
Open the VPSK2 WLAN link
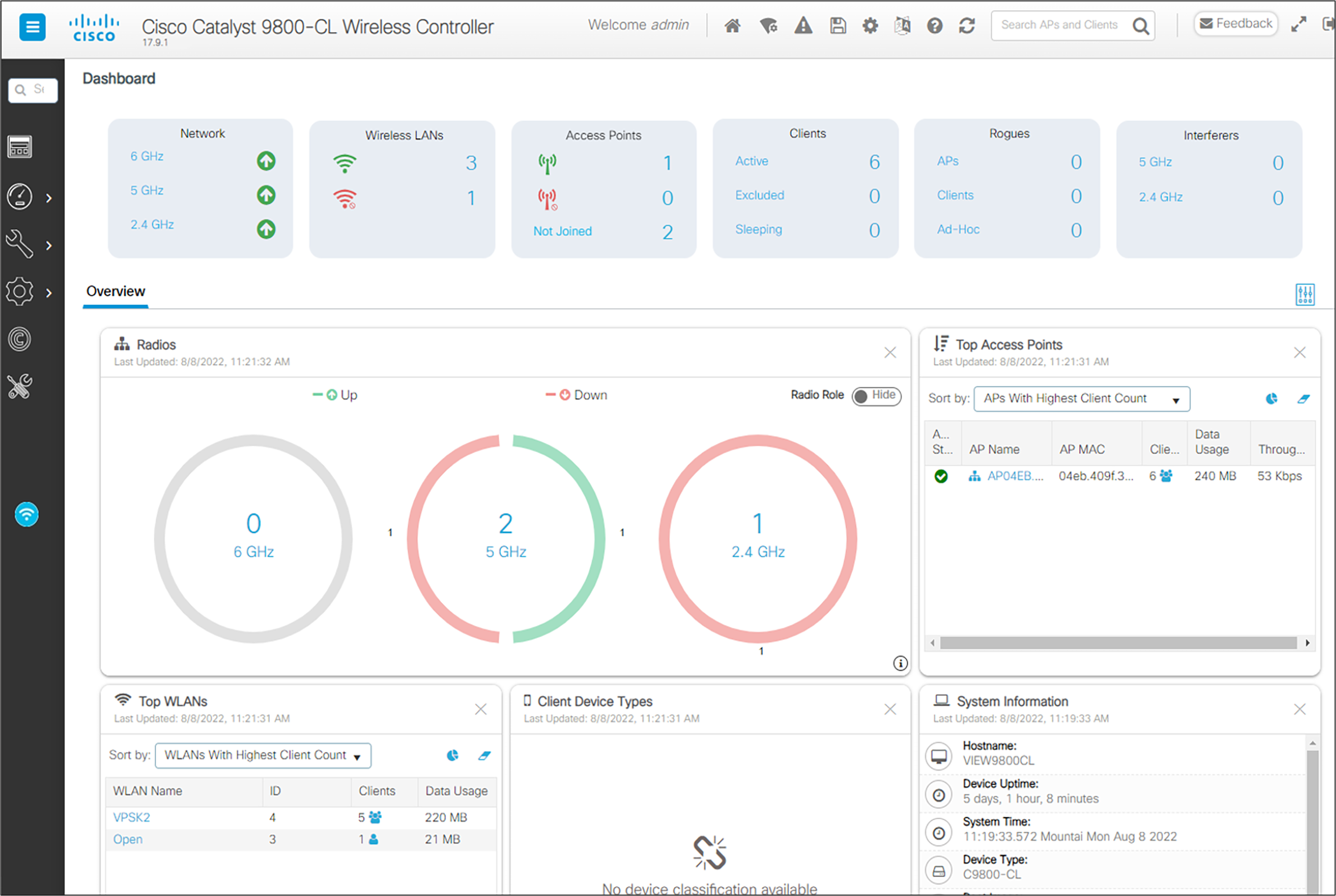tap(132, 817)
